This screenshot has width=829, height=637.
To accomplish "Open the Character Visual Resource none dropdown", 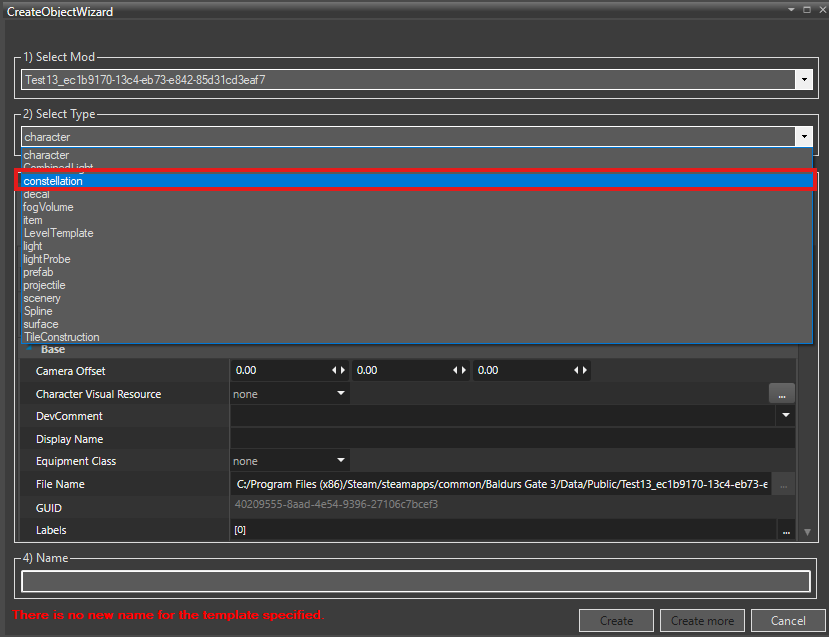I will pos(290,394).
